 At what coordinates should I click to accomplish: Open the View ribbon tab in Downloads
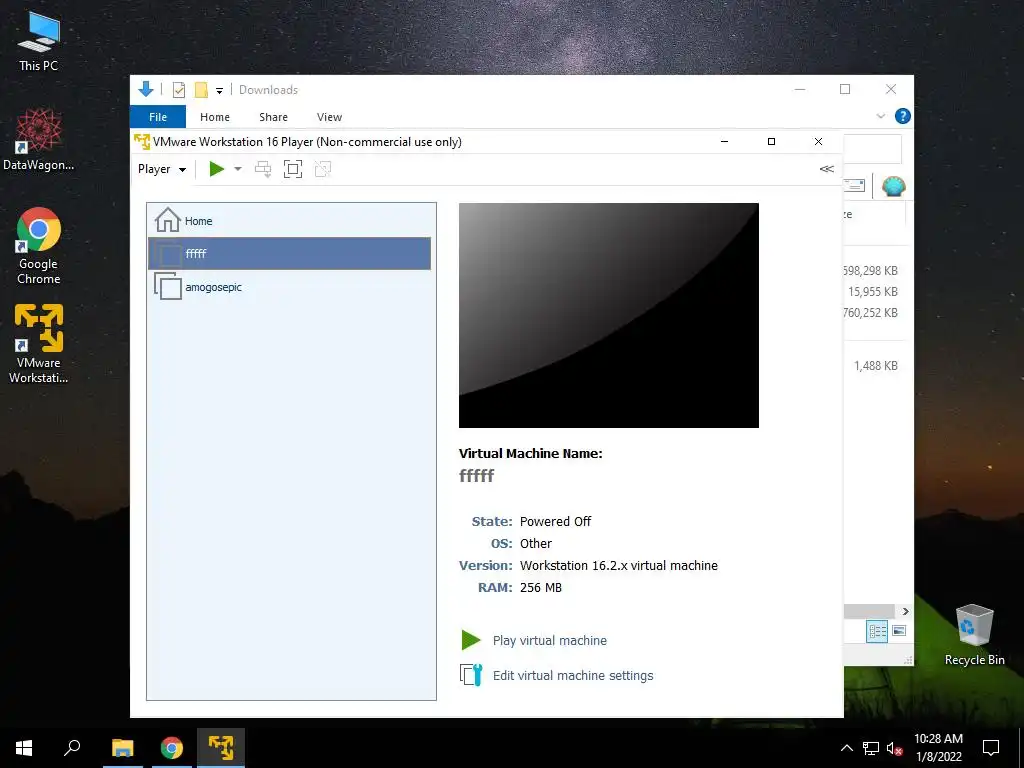(x=329, y=117)
